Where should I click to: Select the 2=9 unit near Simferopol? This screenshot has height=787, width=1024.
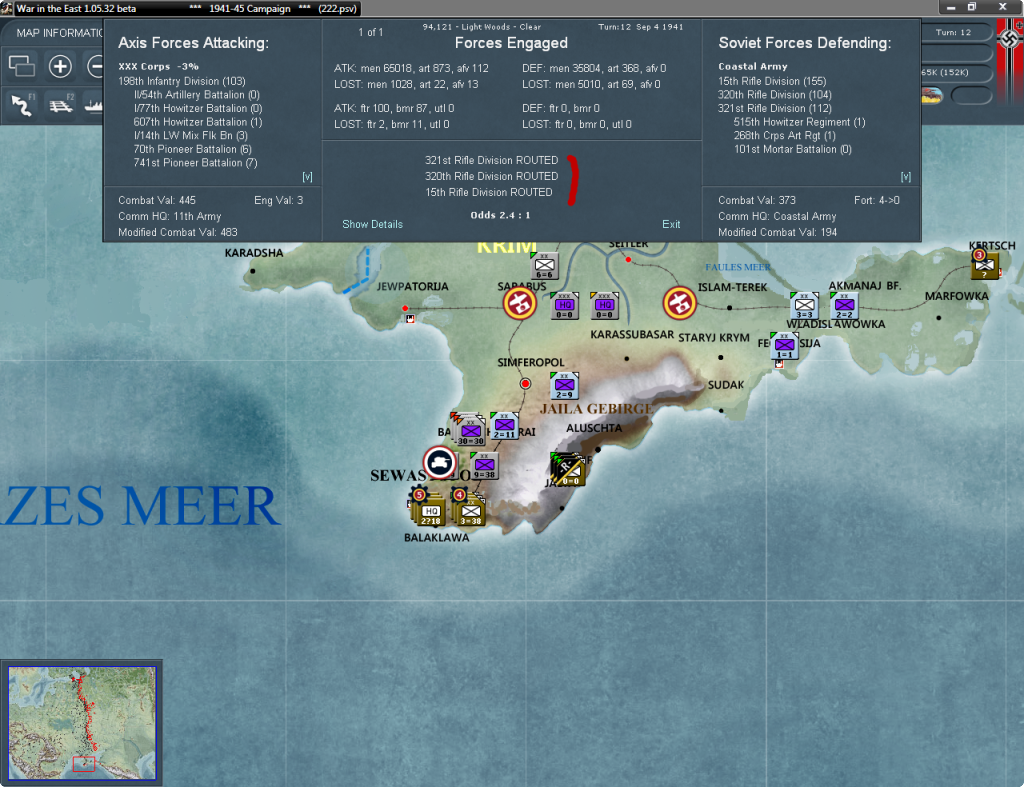click(564, 385)
